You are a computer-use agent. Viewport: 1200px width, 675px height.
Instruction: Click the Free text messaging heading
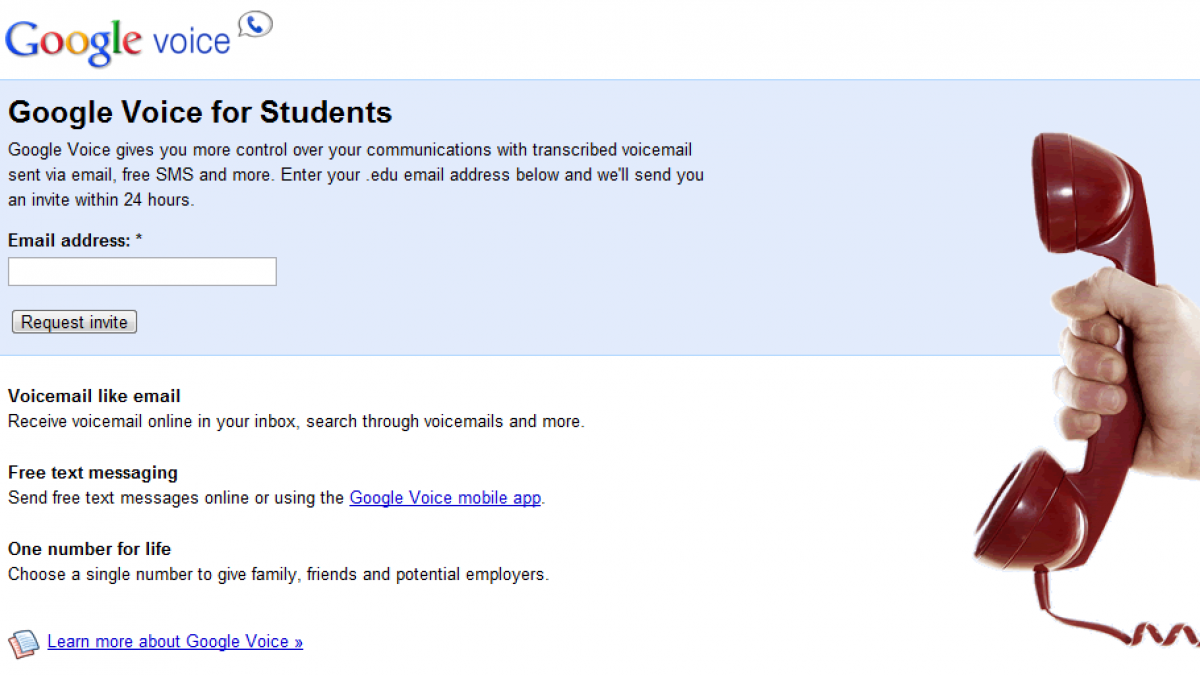(x=93, y=472)
